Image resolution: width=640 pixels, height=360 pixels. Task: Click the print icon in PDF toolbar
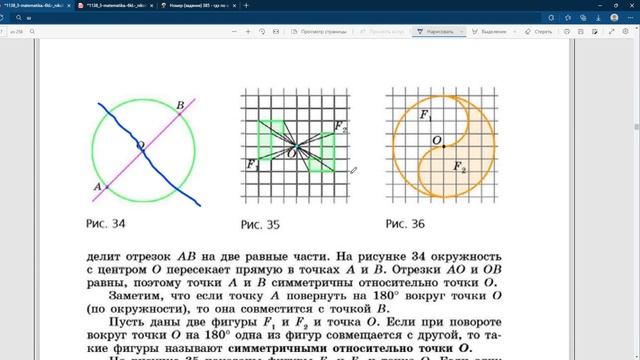coord(567,31)
